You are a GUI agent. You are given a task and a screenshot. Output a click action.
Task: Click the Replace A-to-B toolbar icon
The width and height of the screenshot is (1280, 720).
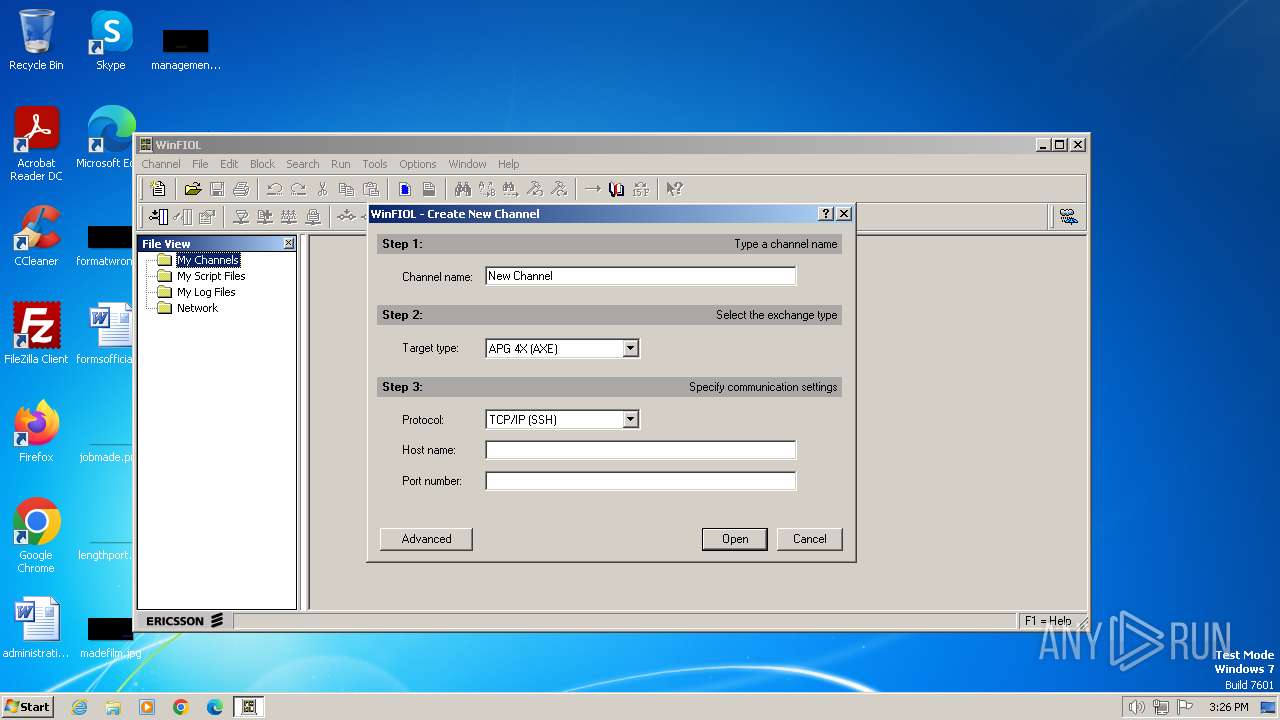tap(486, 189)
